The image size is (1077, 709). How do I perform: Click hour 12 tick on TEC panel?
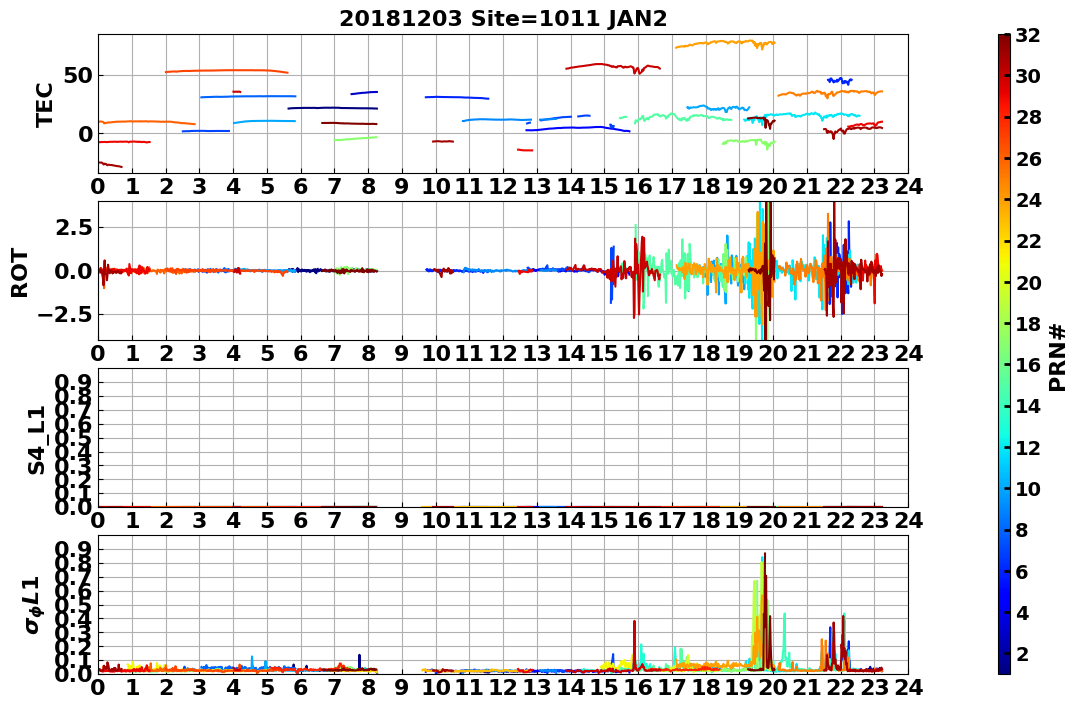point(503,187)
